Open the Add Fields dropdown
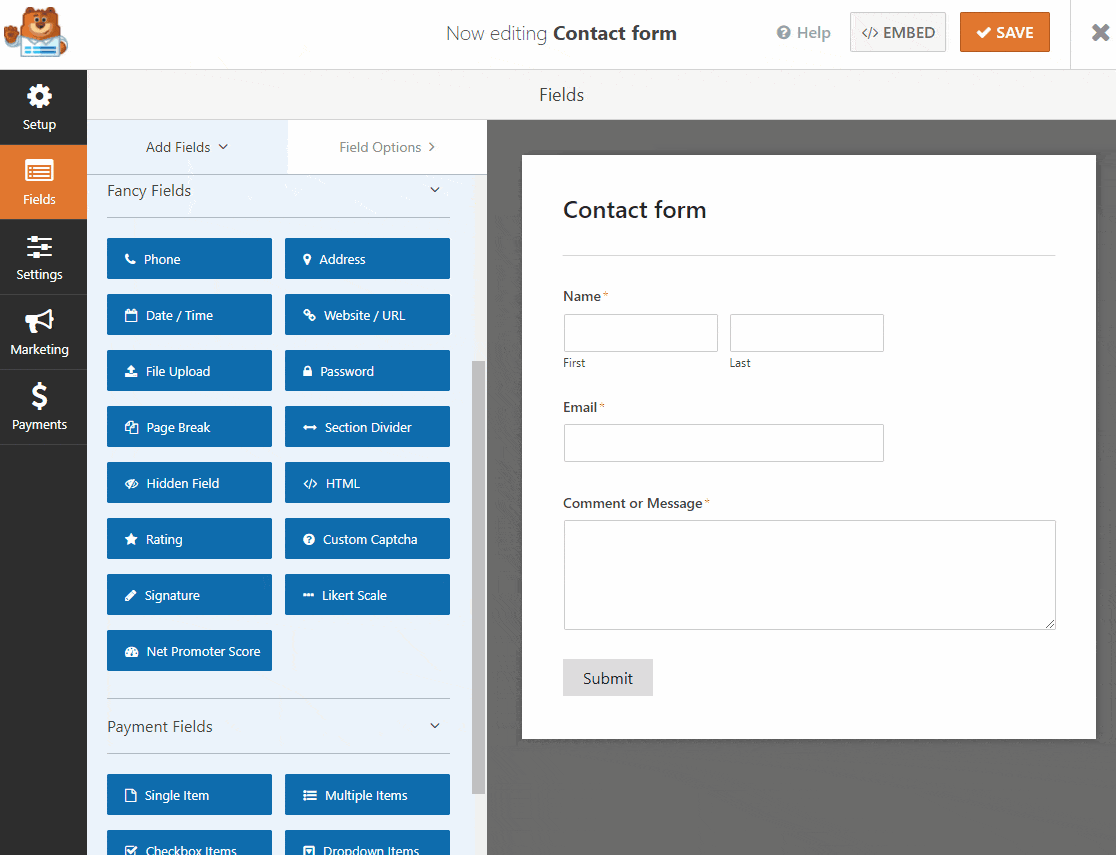Image resolution: width=1116 pixels, height=855 pixels. (187, 146)
